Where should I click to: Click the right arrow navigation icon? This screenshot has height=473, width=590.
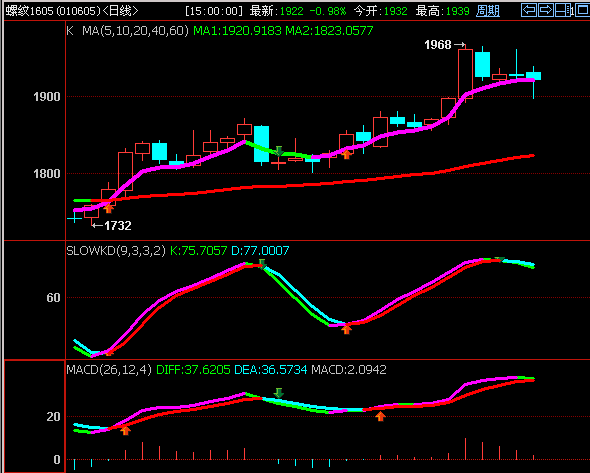pos(546,10)
